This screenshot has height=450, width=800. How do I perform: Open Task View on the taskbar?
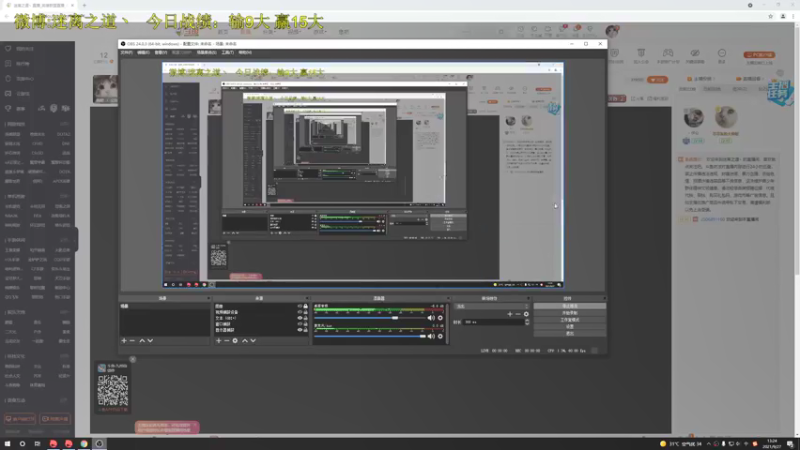tap(37, 444)
